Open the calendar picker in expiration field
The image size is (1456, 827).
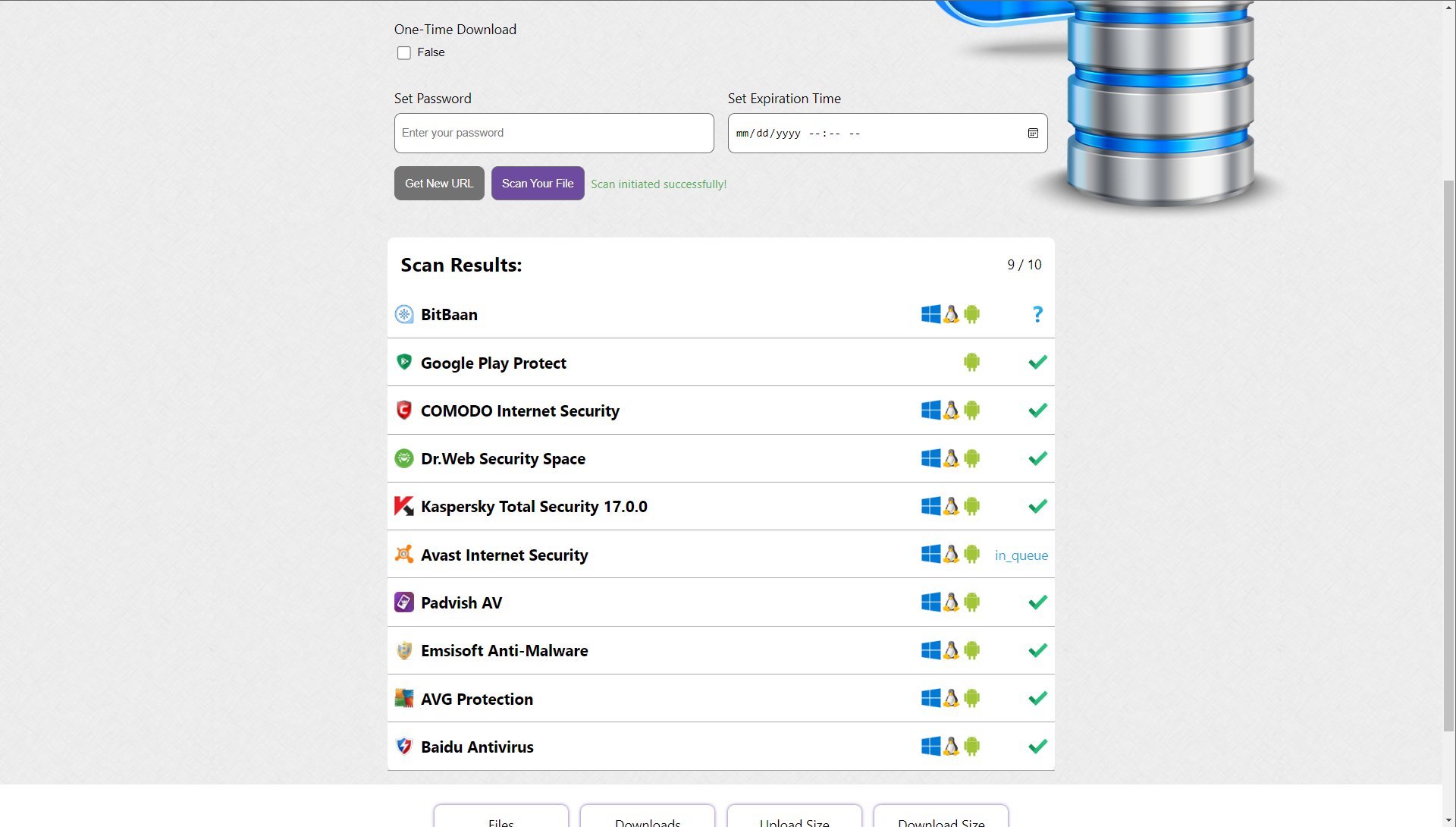coord(1033,134)
